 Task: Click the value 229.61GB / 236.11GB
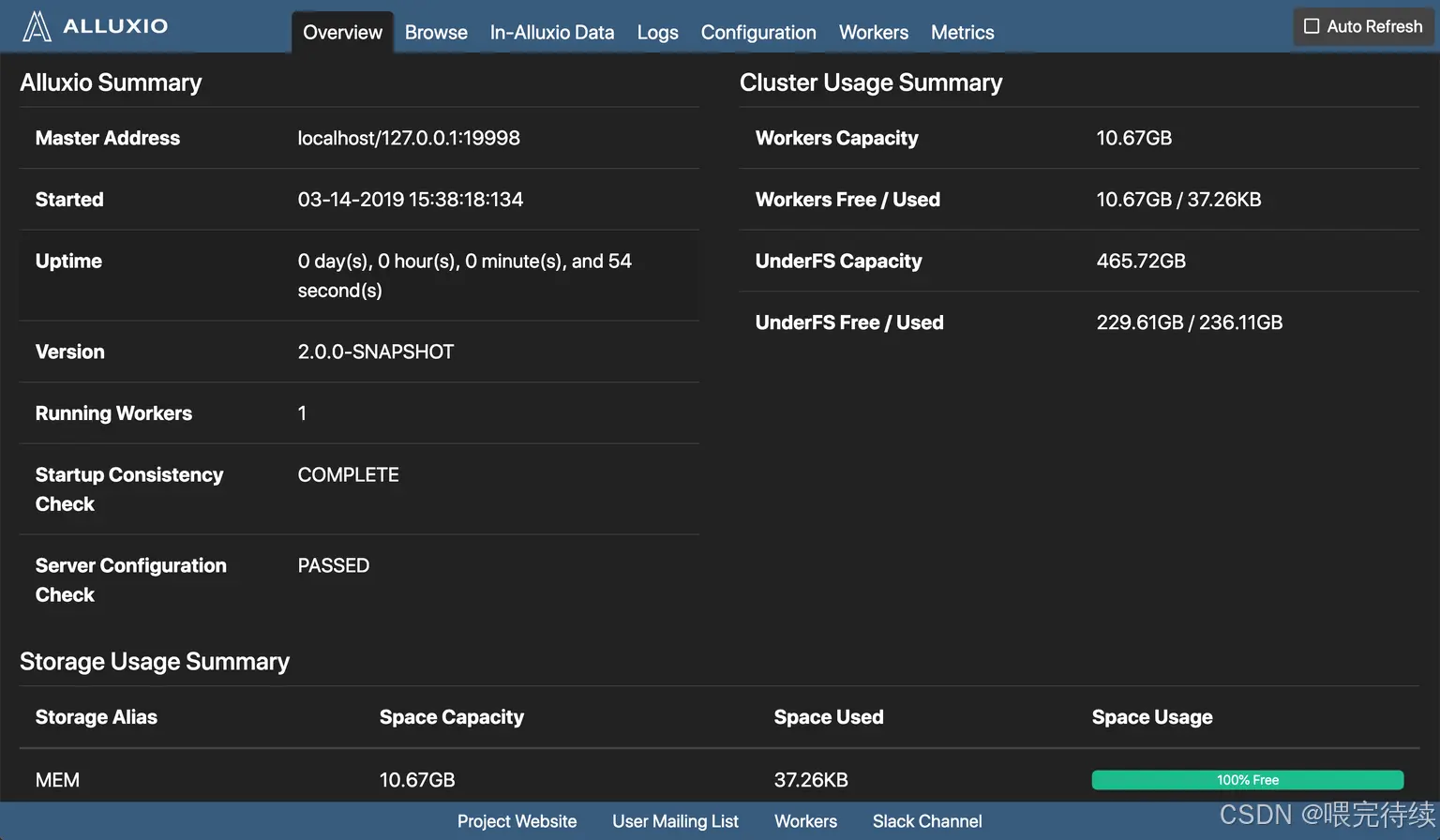[x=1190, y=322]
